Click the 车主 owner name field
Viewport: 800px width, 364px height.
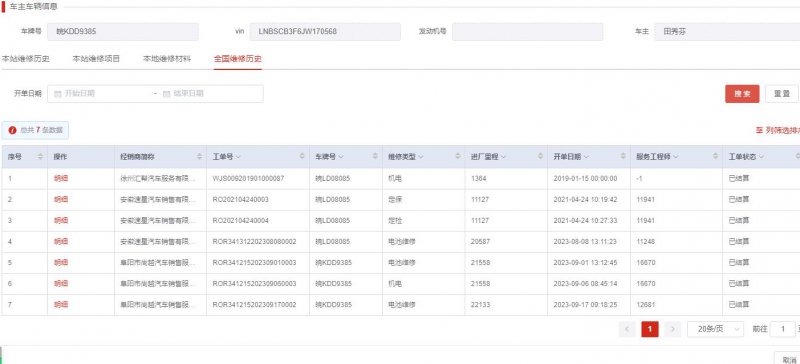point(727,32)
